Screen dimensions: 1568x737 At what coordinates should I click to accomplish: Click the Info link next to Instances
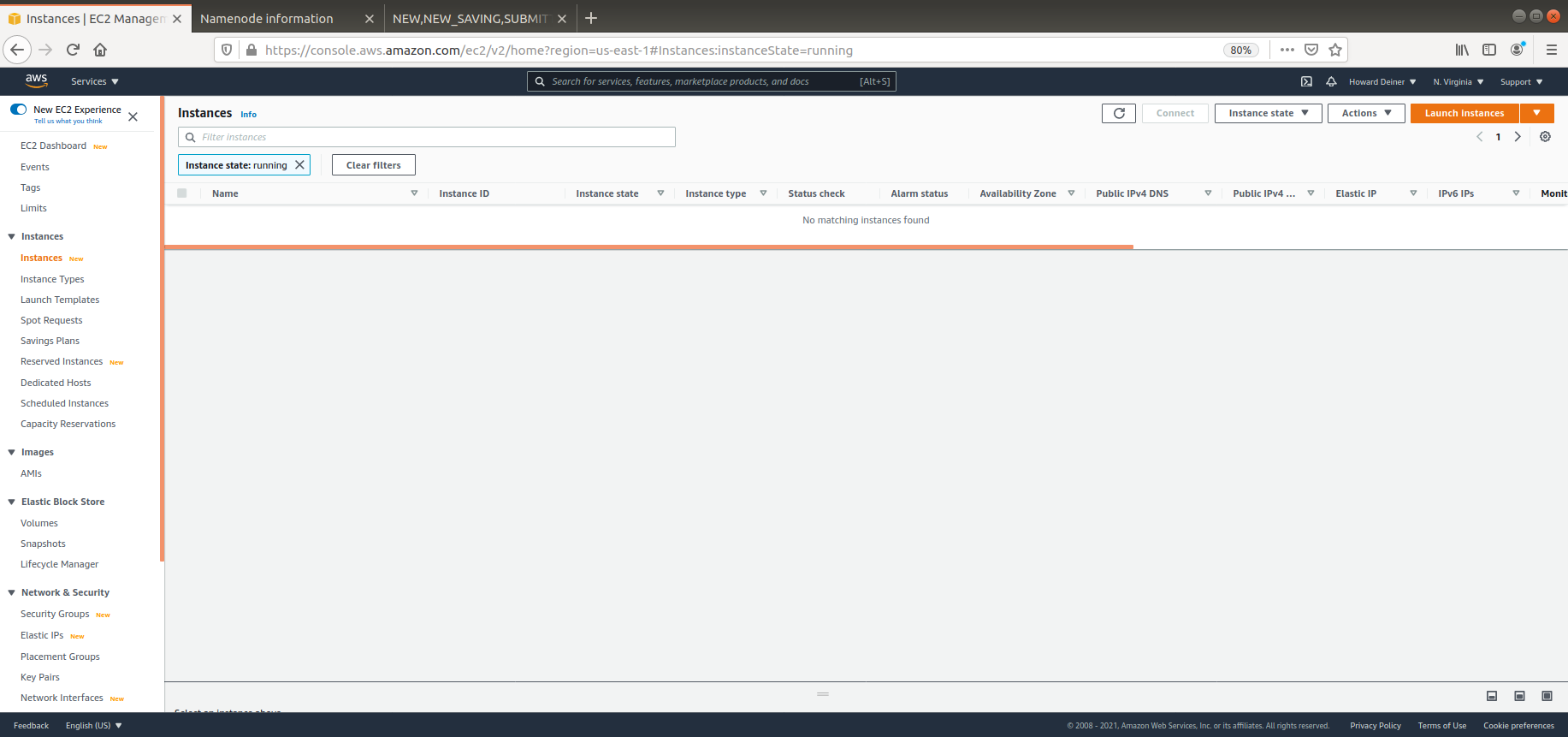[248, 114]
